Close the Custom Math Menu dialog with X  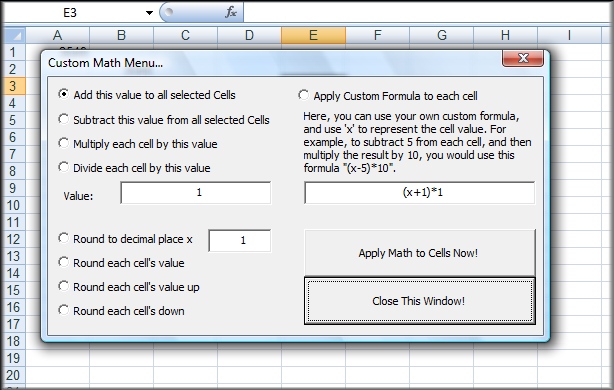(523, 58)
